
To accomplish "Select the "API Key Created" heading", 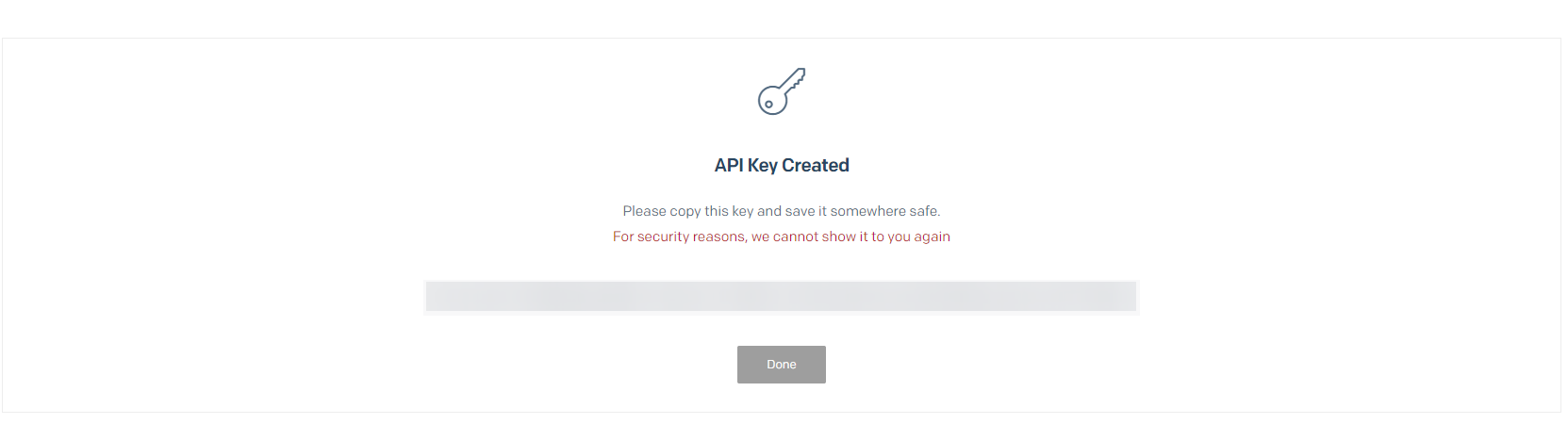I will click(x=782, y=165).
